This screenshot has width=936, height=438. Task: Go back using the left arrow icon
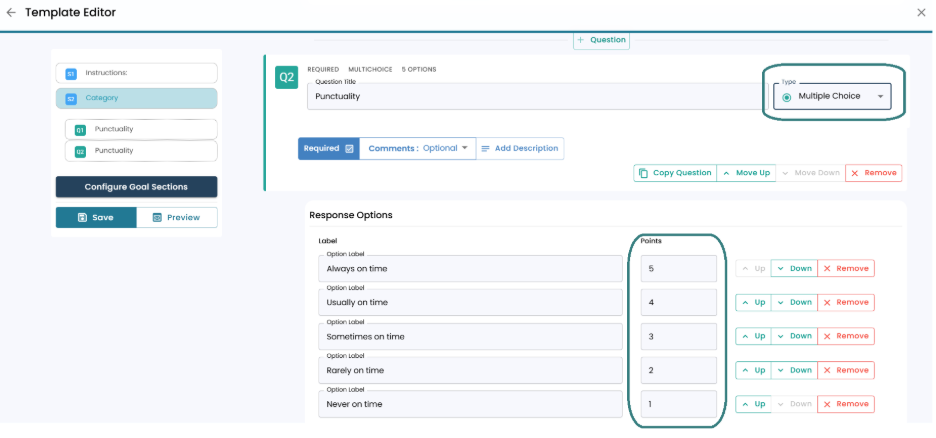pyautogui.click(x=11, y=13)
